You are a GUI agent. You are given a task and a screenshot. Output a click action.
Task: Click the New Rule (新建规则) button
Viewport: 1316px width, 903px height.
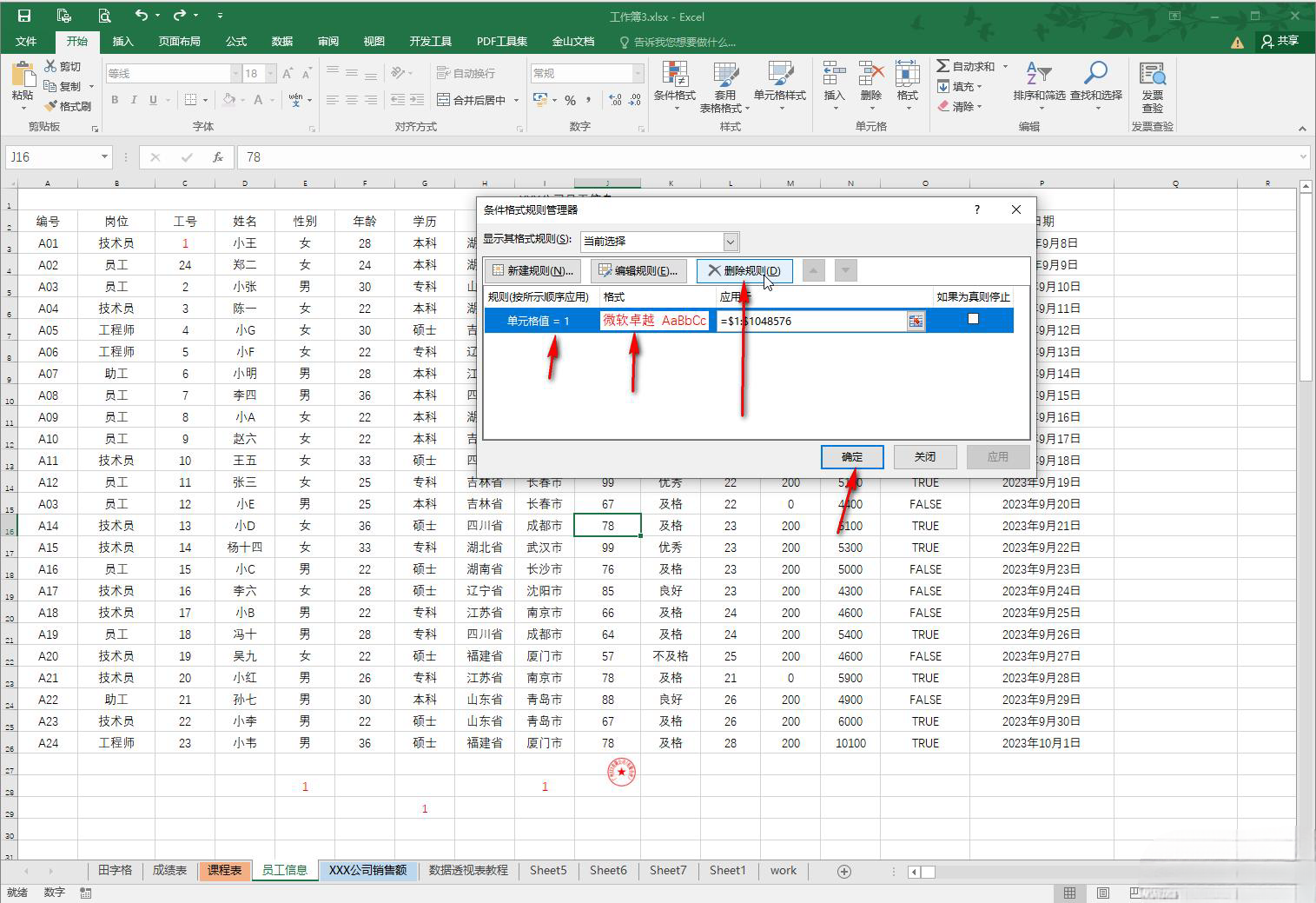[531, 270]
